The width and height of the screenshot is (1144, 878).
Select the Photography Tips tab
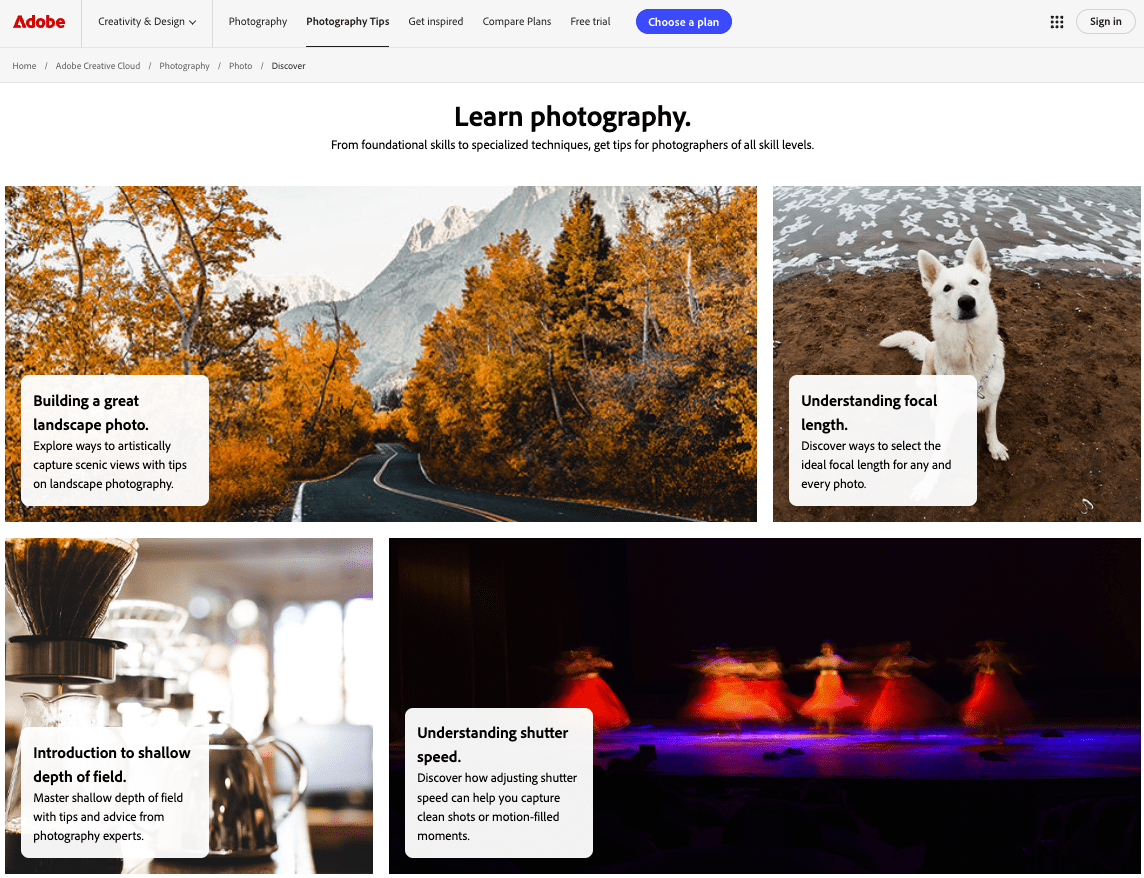point(347,22)
